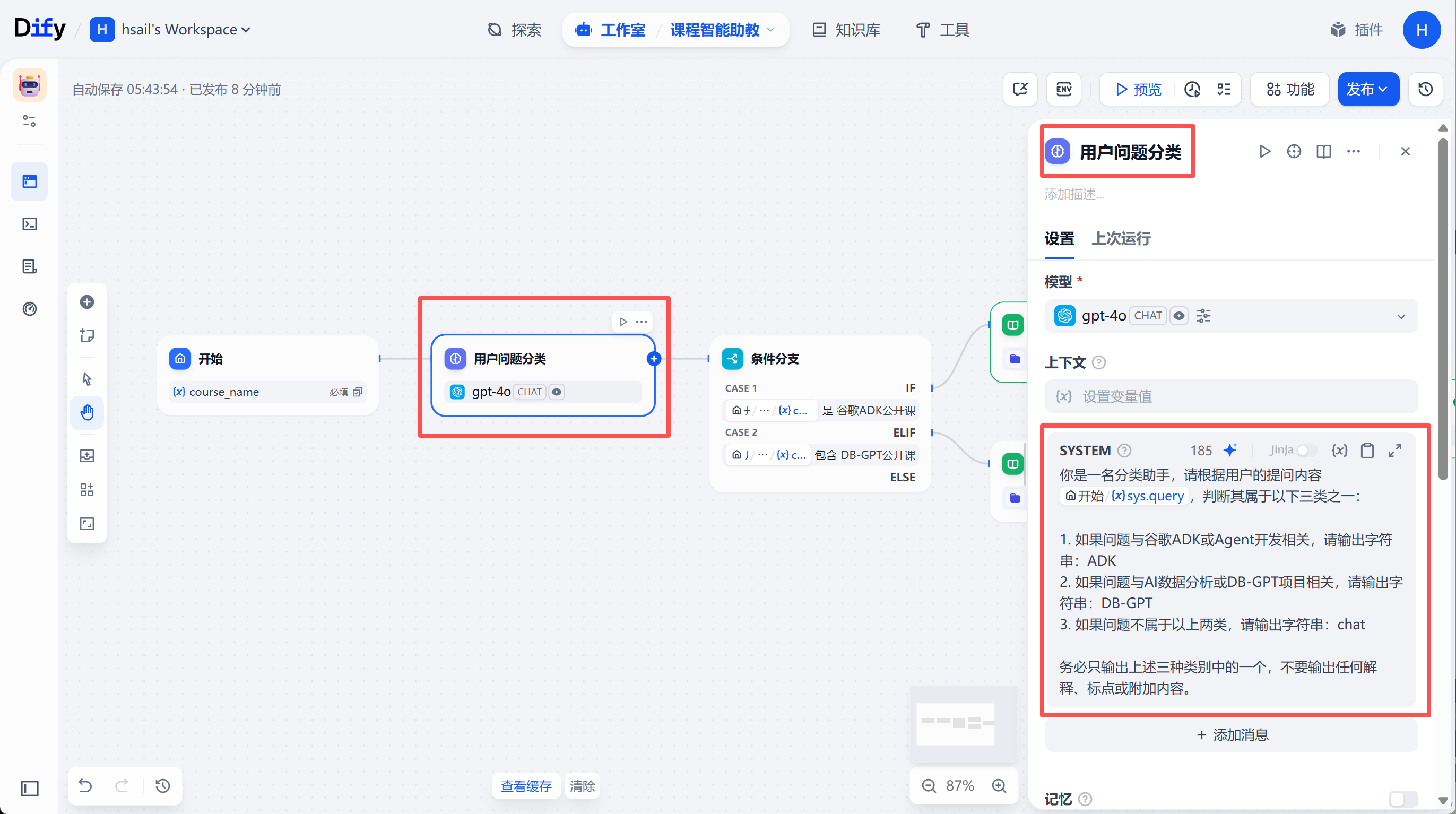Toggle the Jinja switch
The width and height of the screenshot is (1456, 814).
(x=1306, y=451)
